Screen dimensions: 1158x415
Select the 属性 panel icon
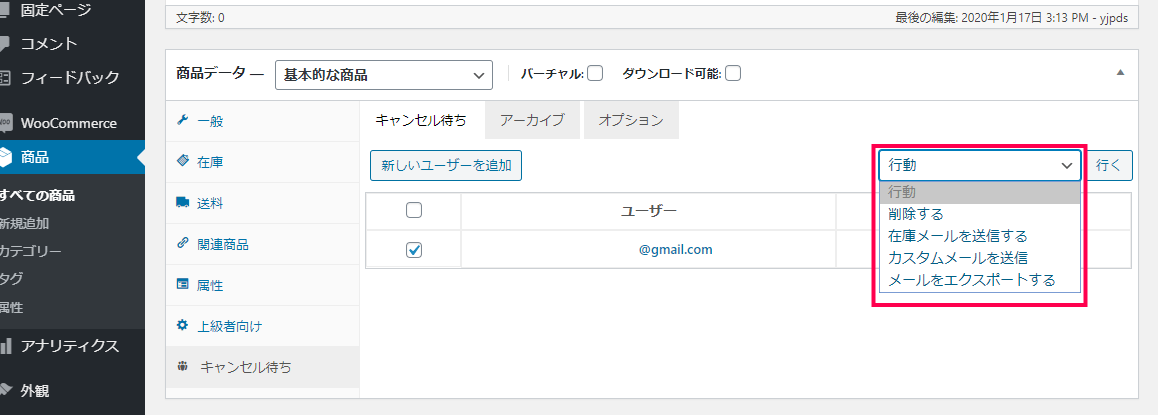coord(182,284)
